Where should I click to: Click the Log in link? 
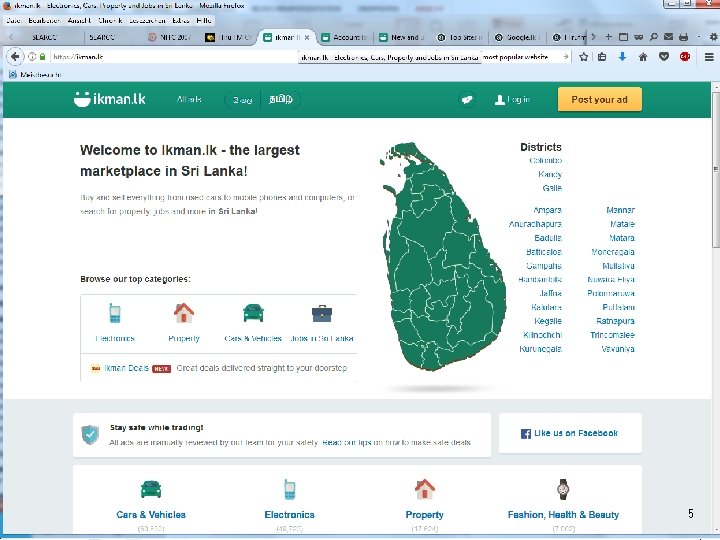512,100
